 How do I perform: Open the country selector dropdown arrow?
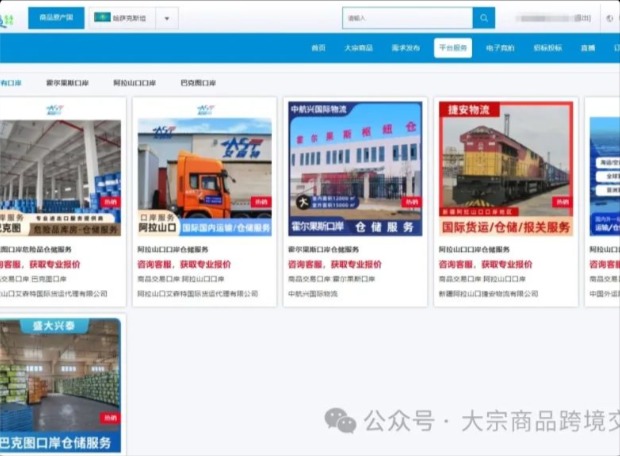(x=167, y=18)
